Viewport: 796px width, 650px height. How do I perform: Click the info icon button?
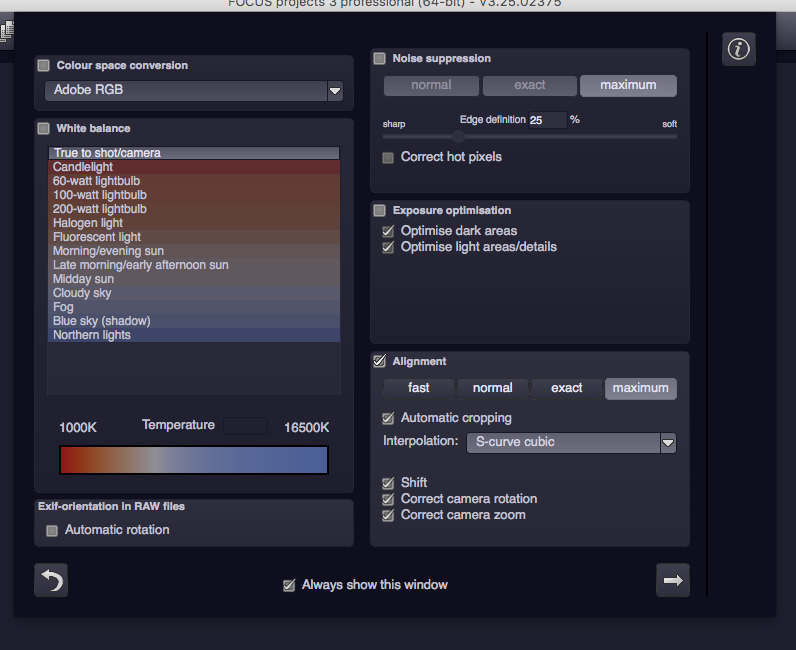click(x=738, y=49)
